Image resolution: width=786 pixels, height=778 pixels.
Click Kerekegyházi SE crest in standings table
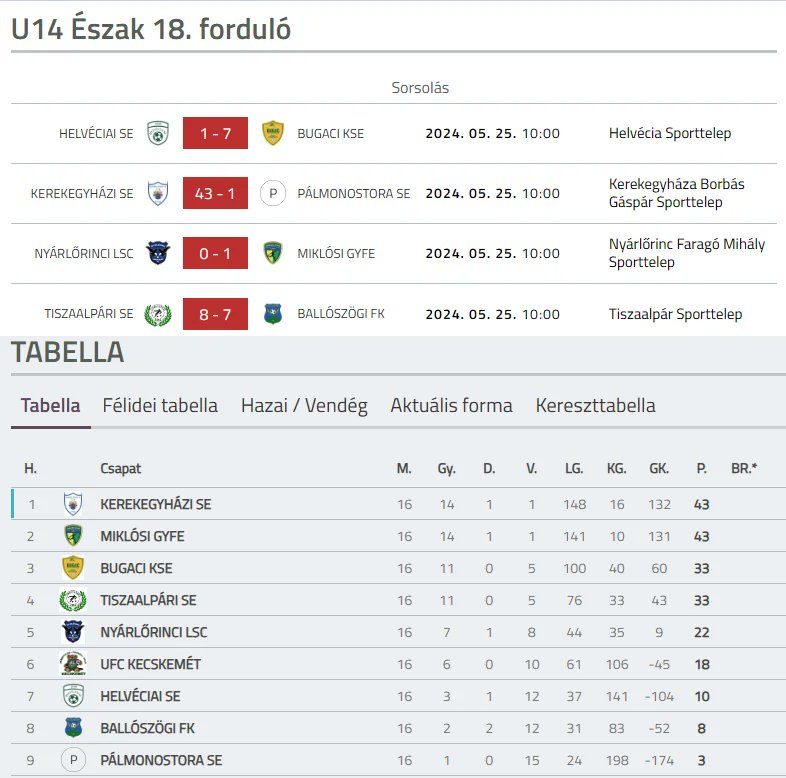pos(73,504)
